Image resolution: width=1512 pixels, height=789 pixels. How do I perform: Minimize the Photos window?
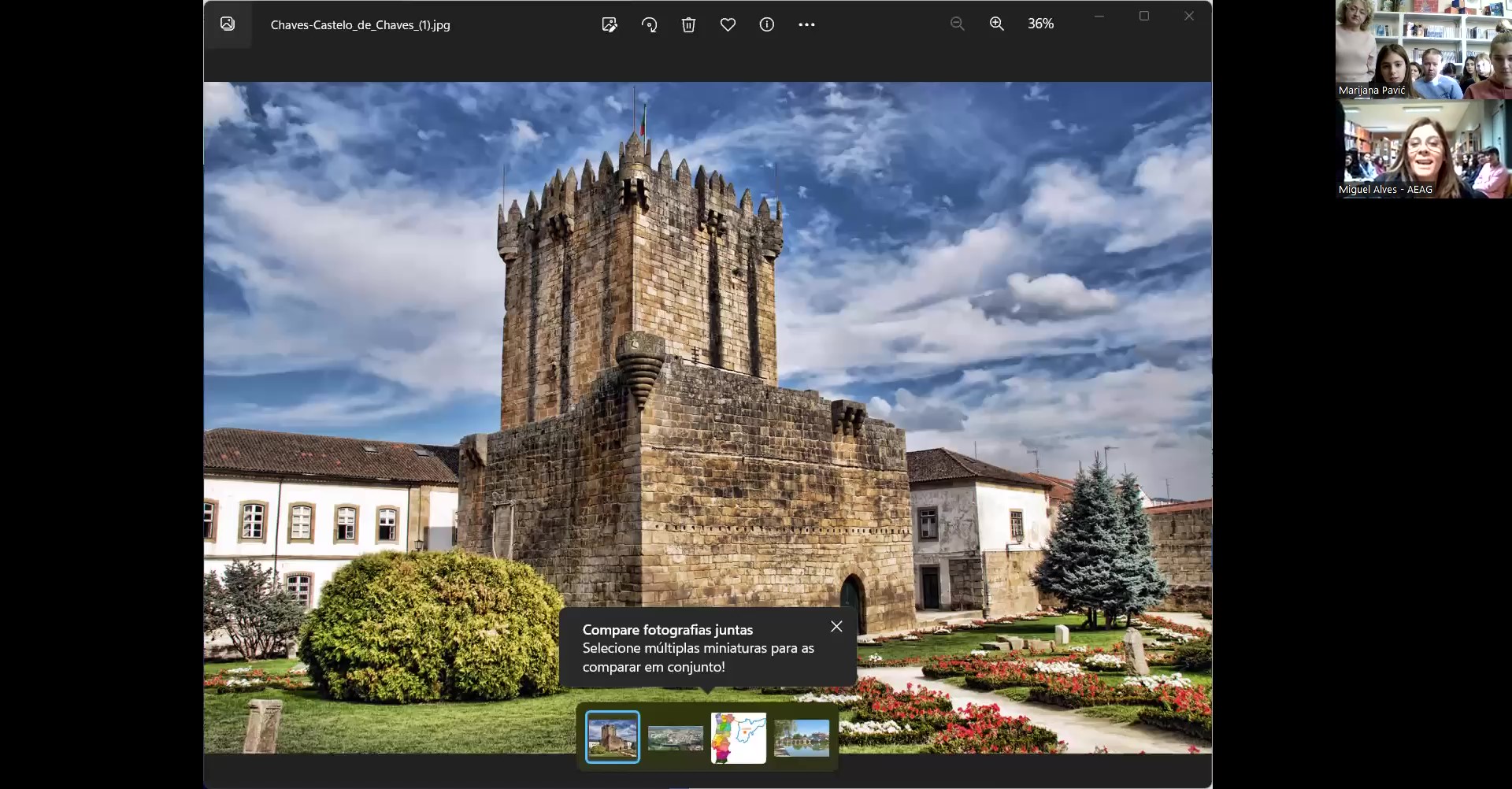click(1099, 16)
